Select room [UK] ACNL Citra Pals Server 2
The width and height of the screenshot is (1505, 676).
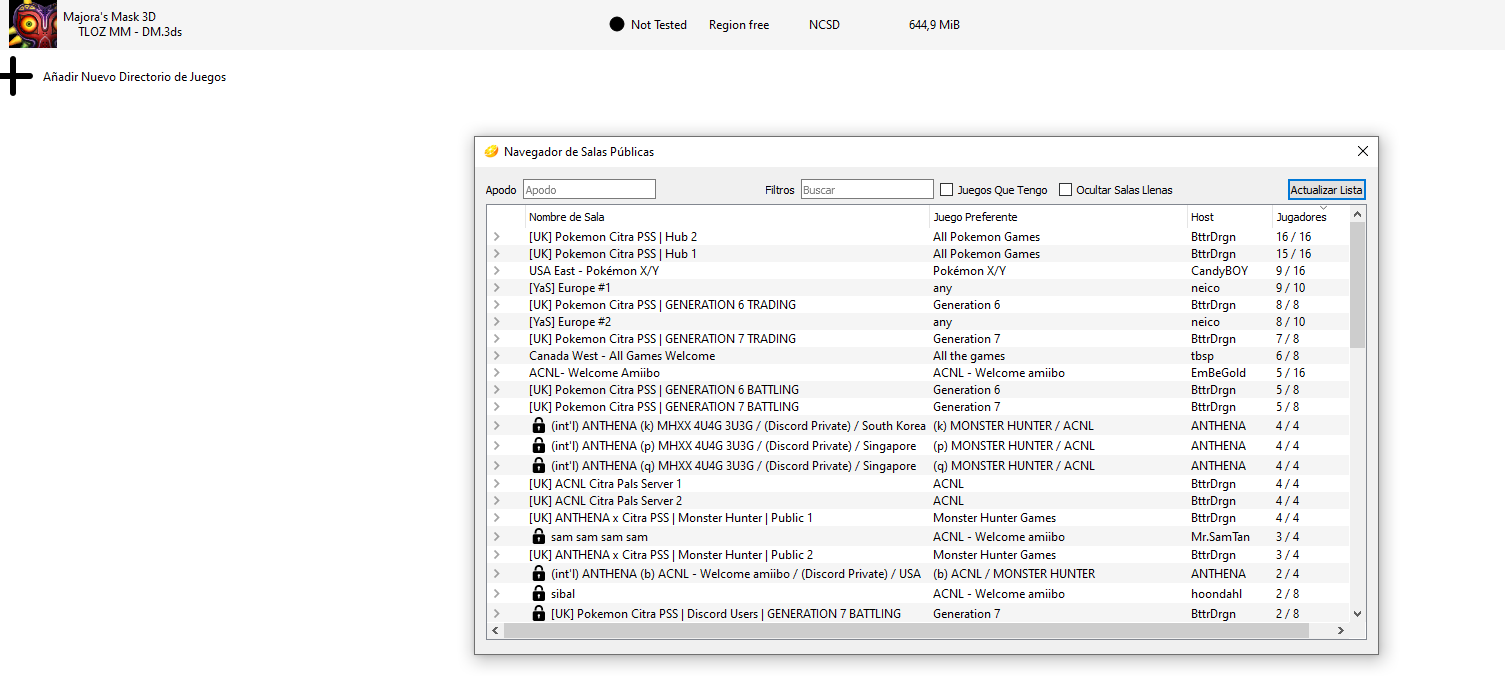coord(605,501)
